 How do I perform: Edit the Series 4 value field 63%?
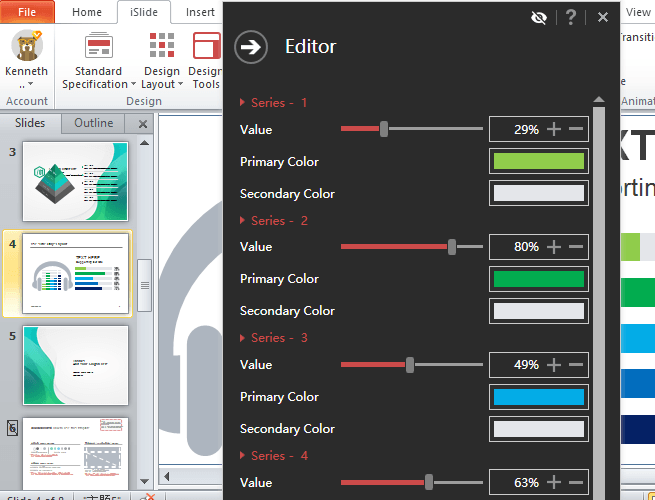[x=526, y=482]
